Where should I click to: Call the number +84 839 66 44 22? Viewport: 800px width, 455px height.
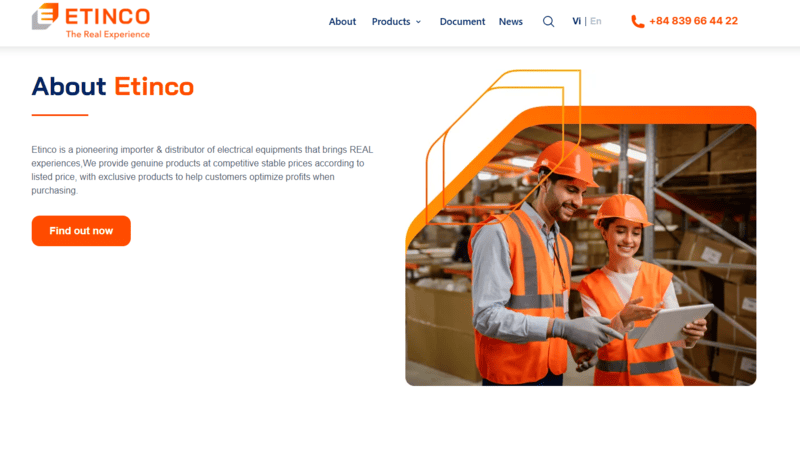pos(693,21)
